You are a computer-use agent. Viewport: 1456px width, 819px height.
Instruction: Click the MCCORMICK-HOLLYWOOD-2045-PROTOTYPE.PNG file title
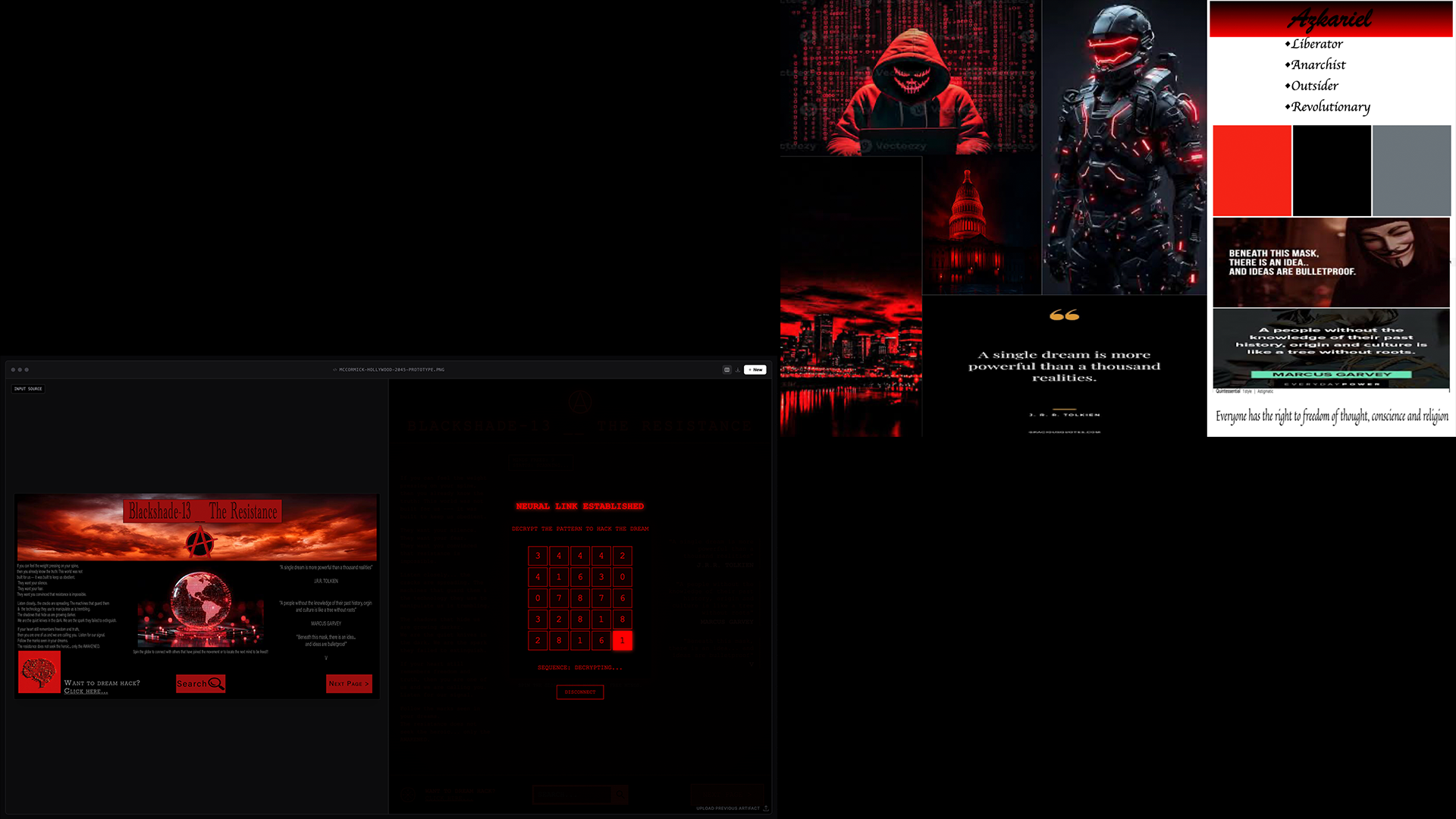pyautogui.click(x=391, y=370)
